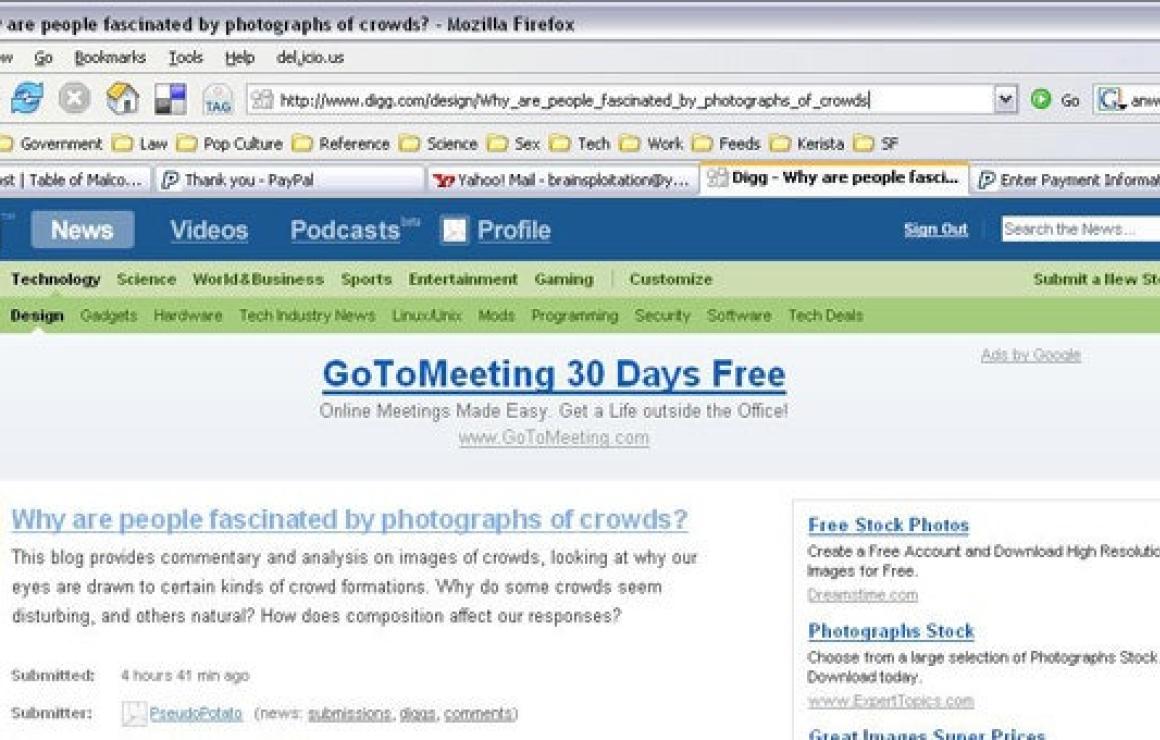This screenshot has width=1160, height=740.
Task: Select the Science category in Digg nav
Action: point(146,279)
